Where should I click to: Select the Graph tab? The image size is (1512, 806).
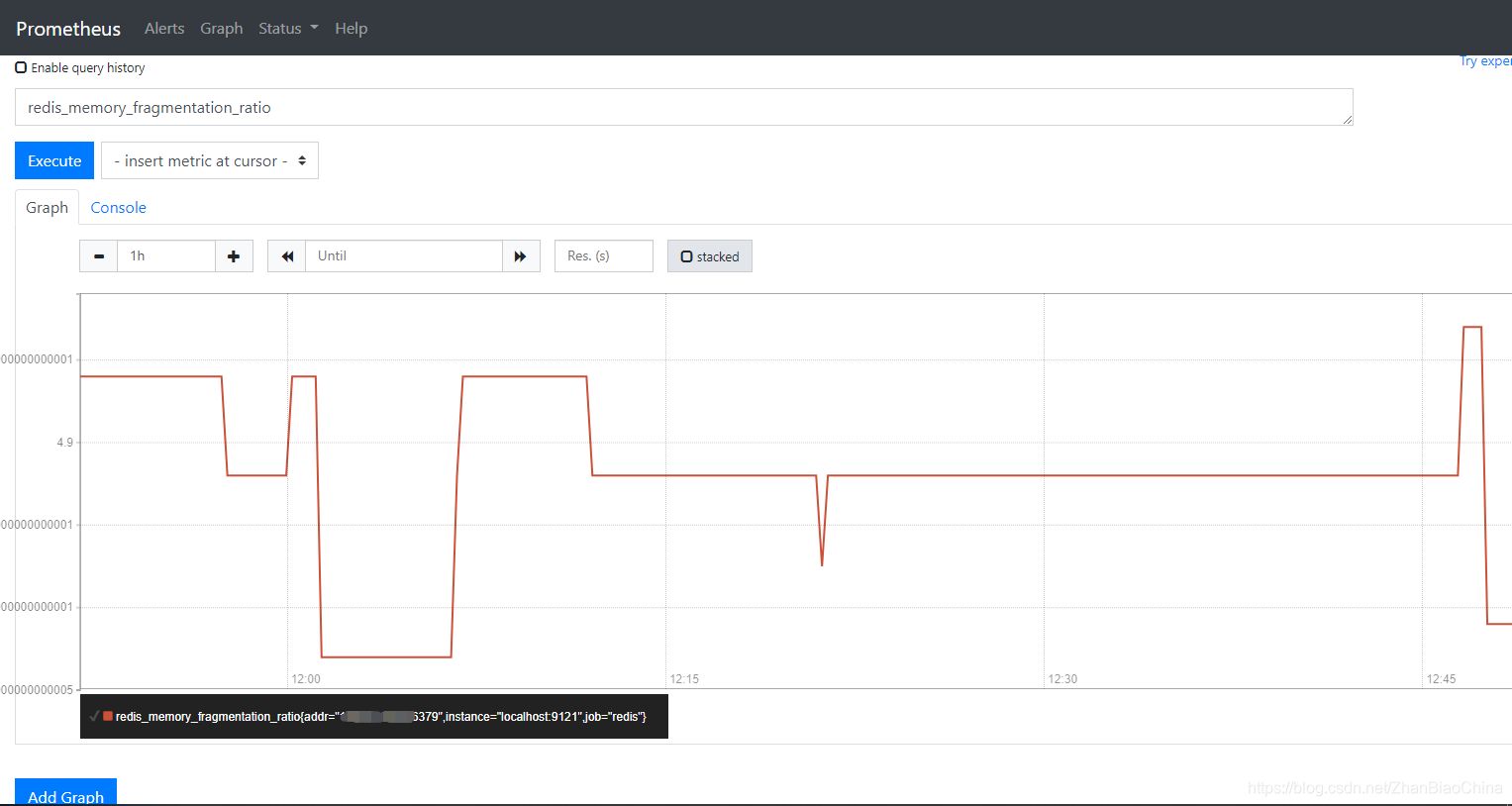47,208
